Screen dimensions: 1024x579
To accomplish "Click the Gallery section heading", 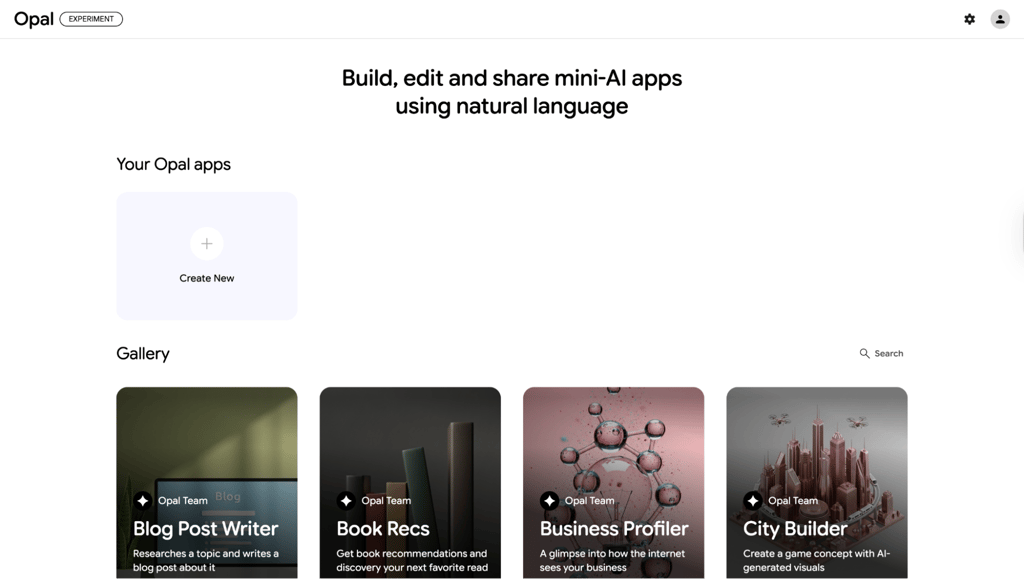I will click(143, 354).
